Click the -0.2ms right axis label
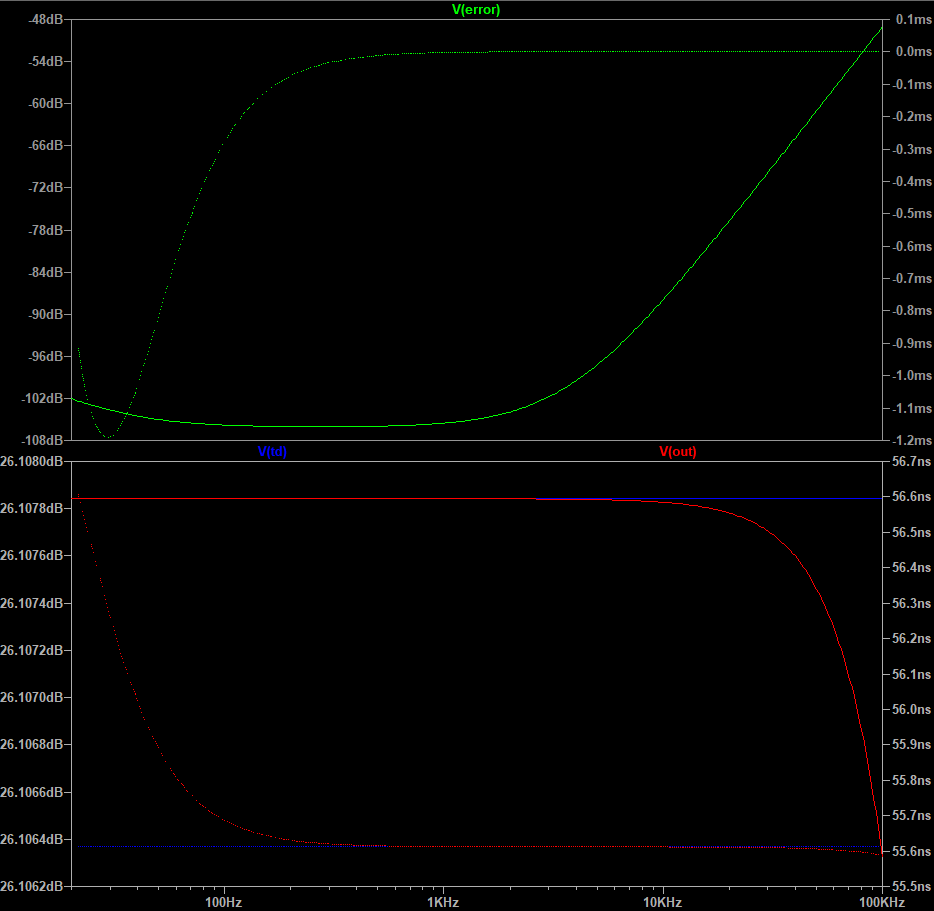Screen dimensions: 934x911 pos(911,116)
